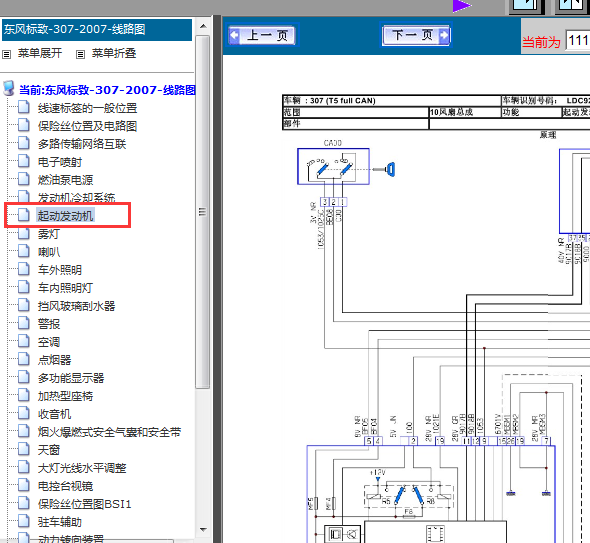The image size is (590, 543).
Task: Open the 收音机 entry
Action: 54,414
